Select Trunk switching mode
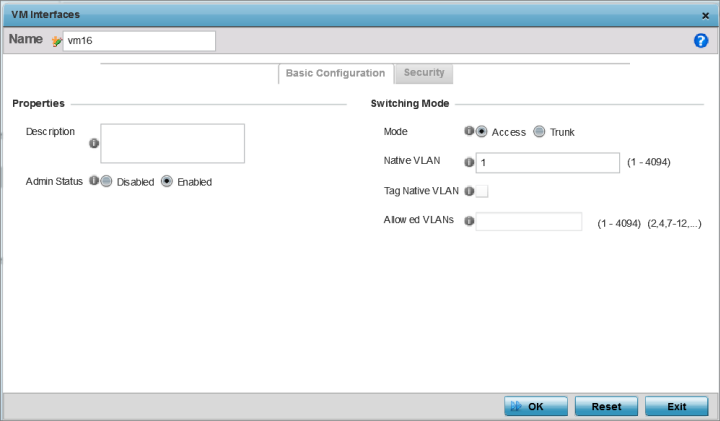Image resolution: width=720 pixels, height=421 pixels. (539, 132)
